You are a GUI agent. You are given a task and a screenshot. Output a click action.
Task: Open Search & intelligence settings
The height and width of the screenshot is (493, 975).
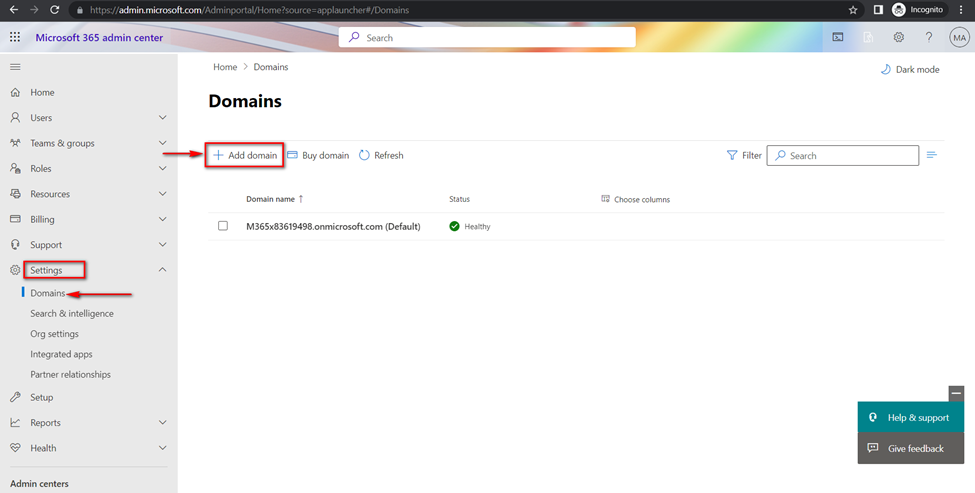(x=72, y=314)
